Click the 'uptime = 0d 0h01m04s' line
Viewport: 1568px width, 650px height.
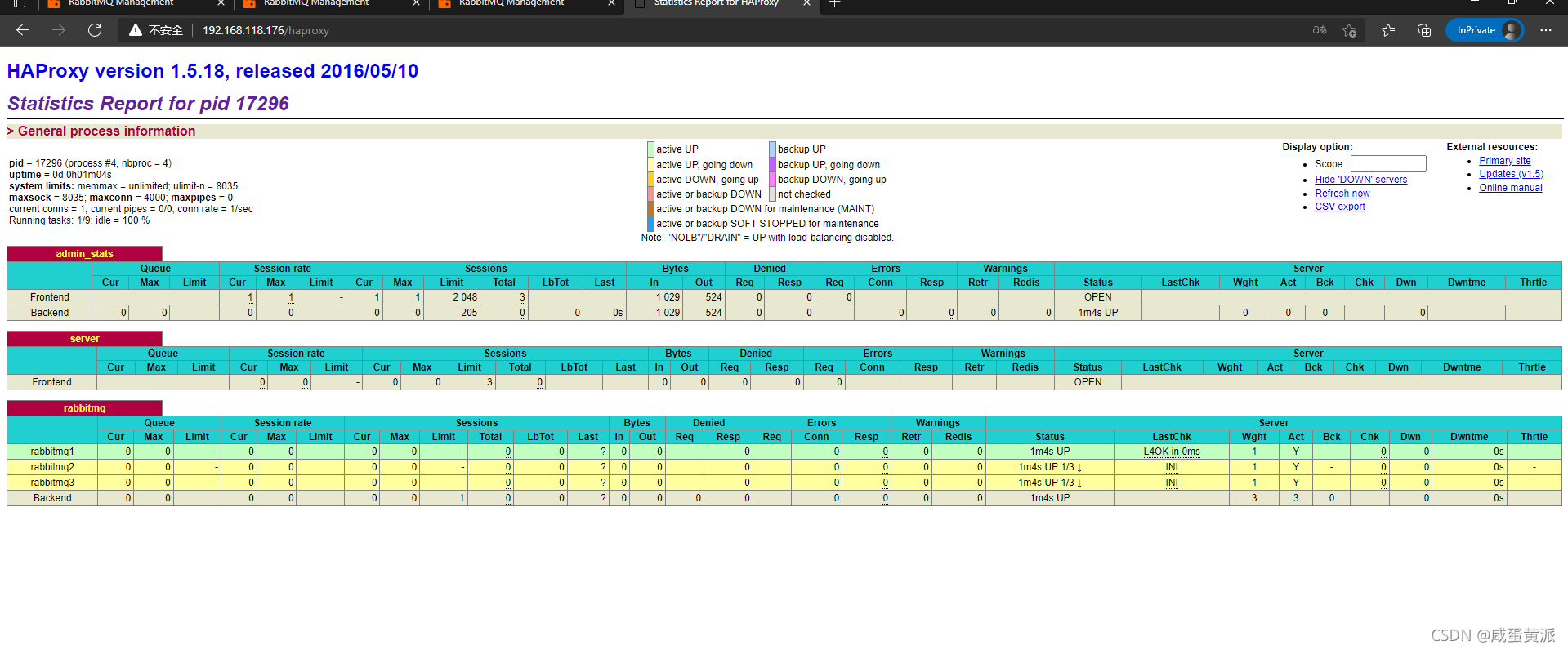60,175
